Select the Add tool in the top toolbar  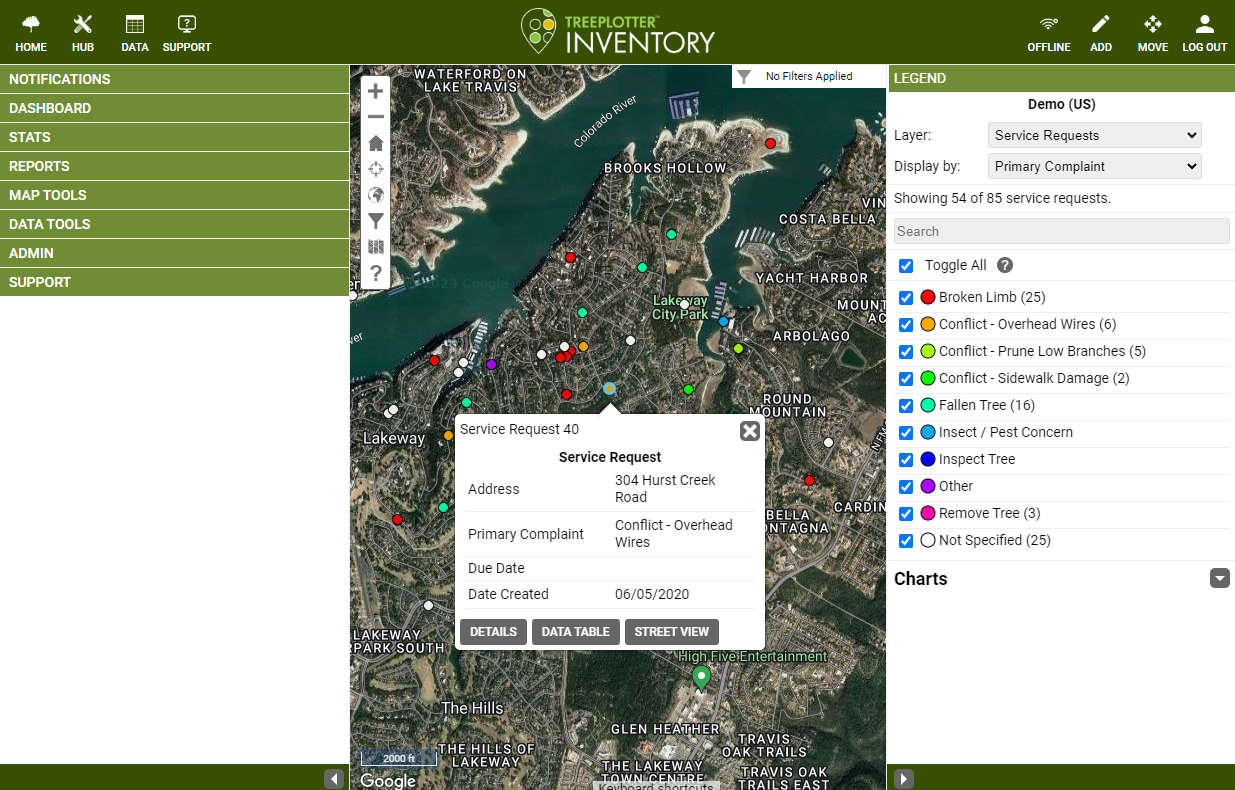(1101, 30)
